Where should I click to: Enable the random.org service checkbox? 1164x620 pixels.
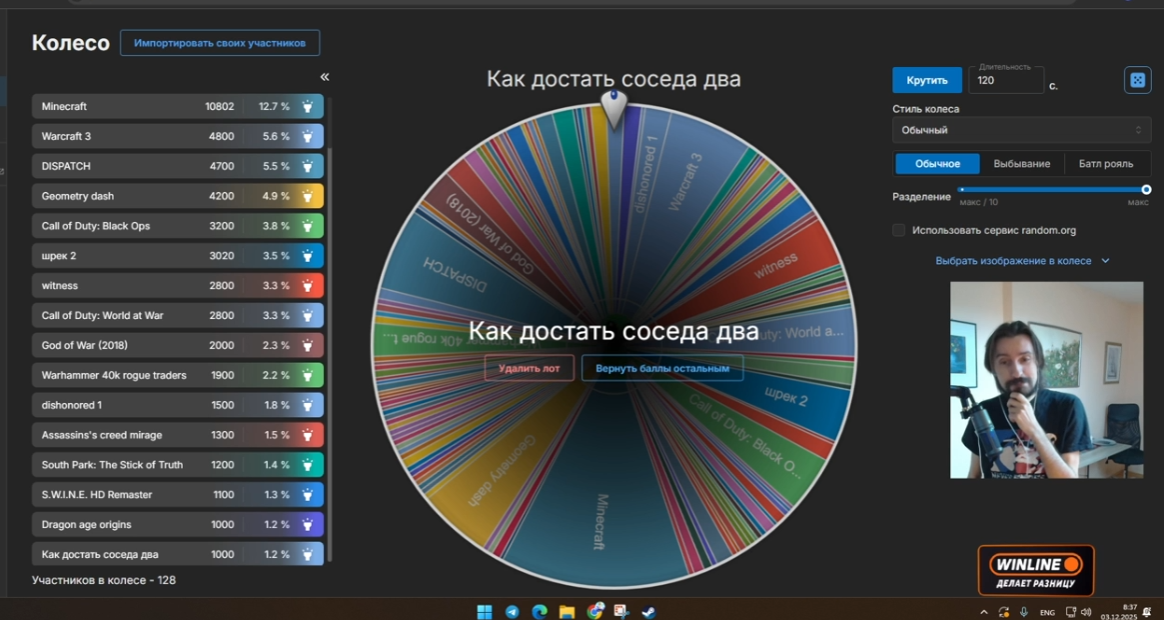coord(899,230)
